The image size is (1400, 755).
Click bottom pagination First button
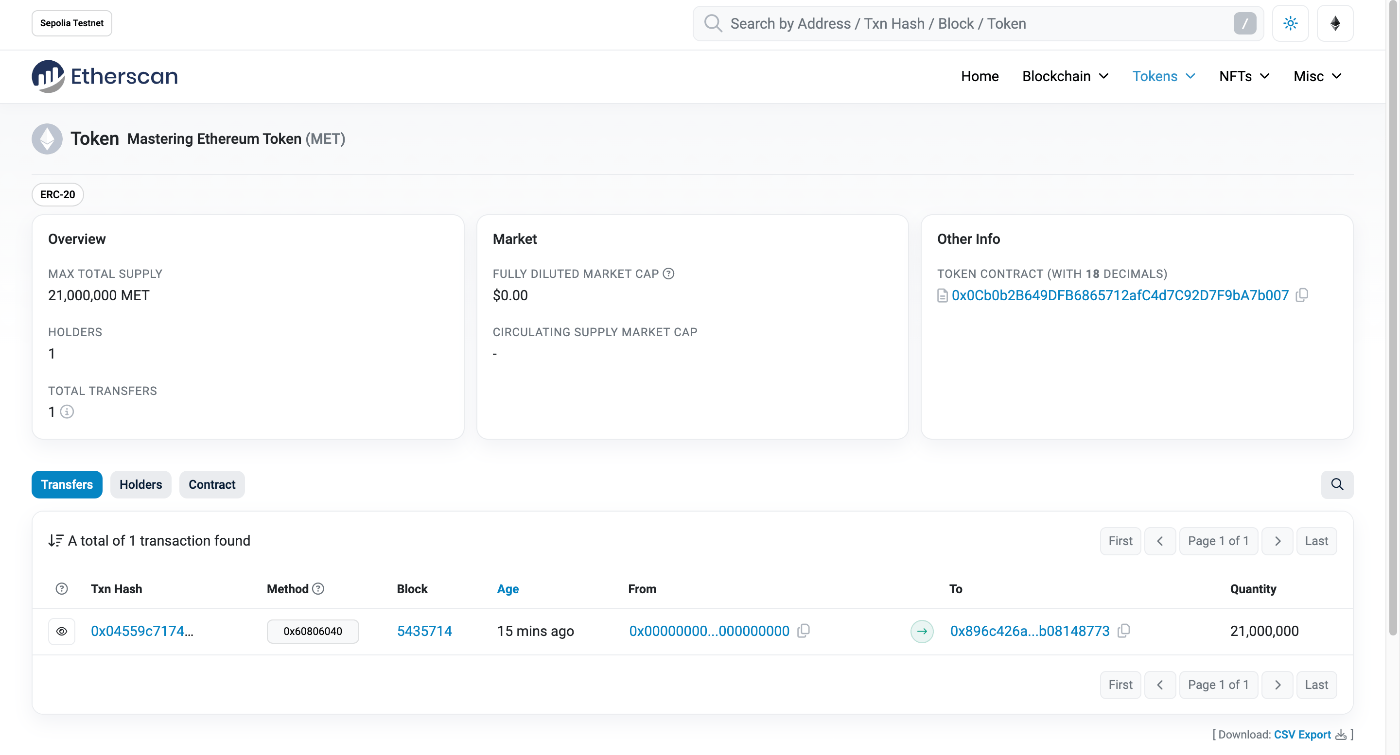pyautogui.click(x=1121, y=685)
